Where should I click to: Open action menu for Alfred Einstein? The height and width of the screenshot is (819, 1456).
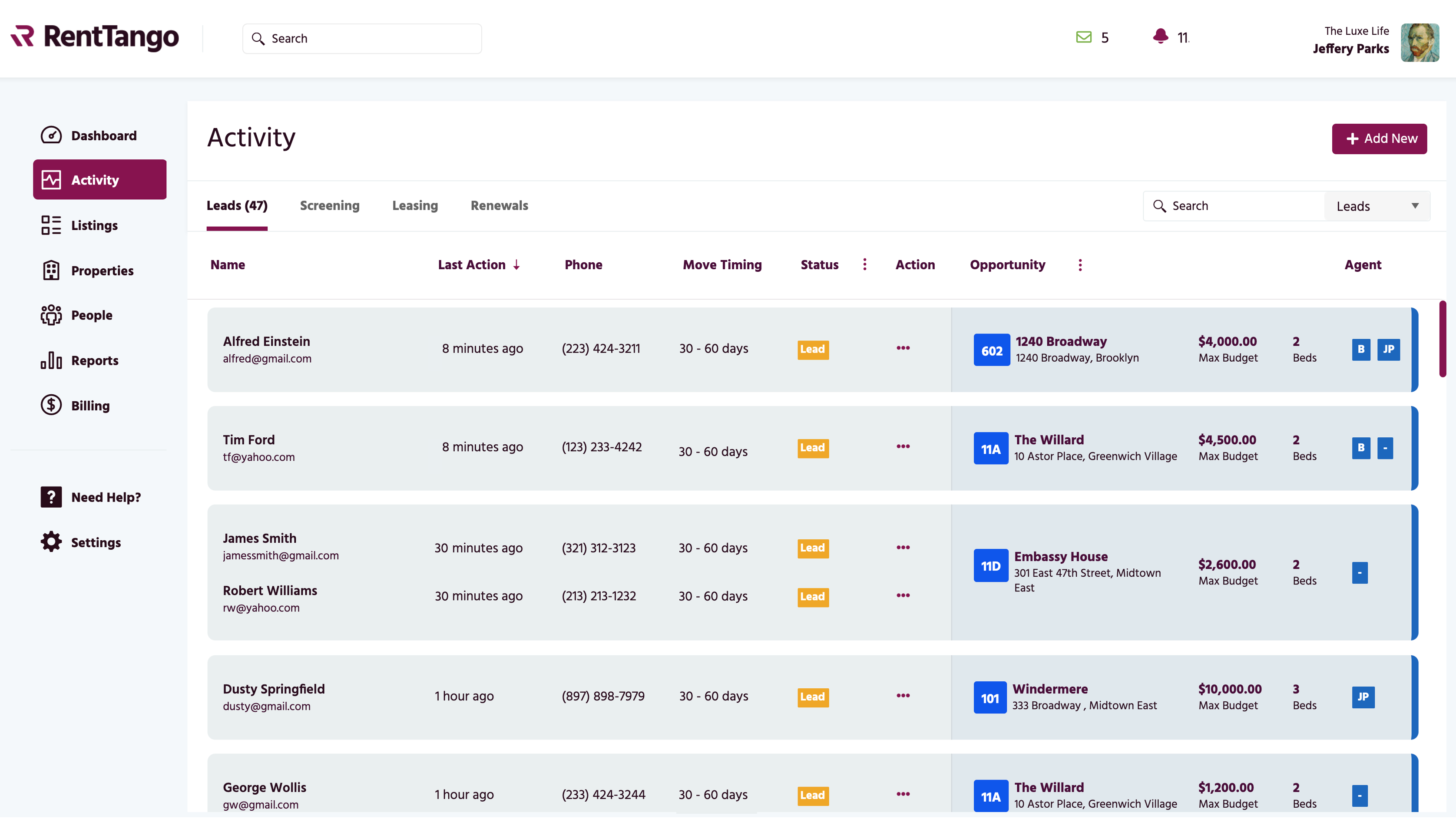903,348
